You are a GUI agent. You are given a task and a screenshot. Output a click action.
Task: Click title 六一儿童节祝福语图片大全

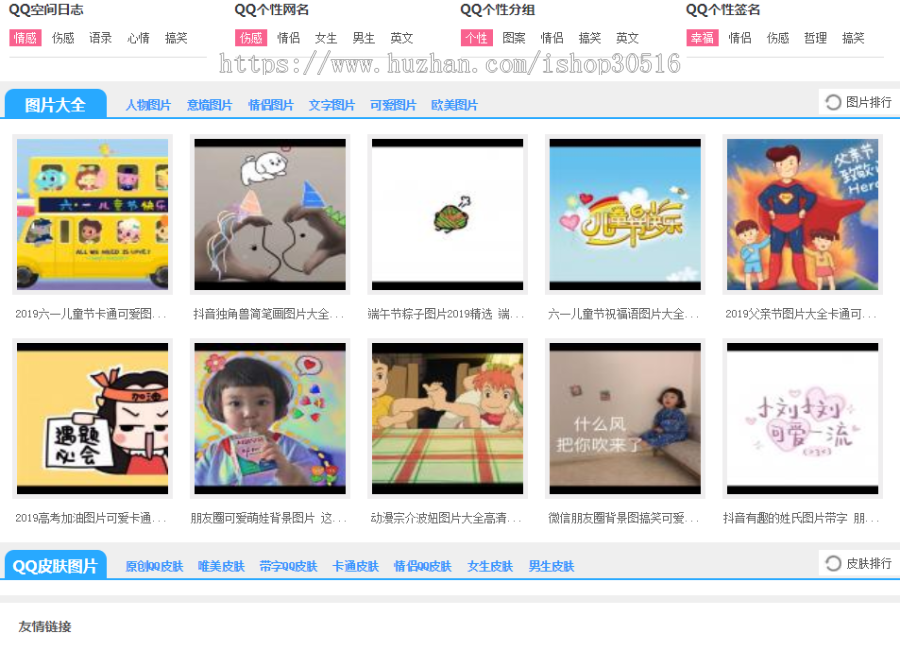(623, 314)
